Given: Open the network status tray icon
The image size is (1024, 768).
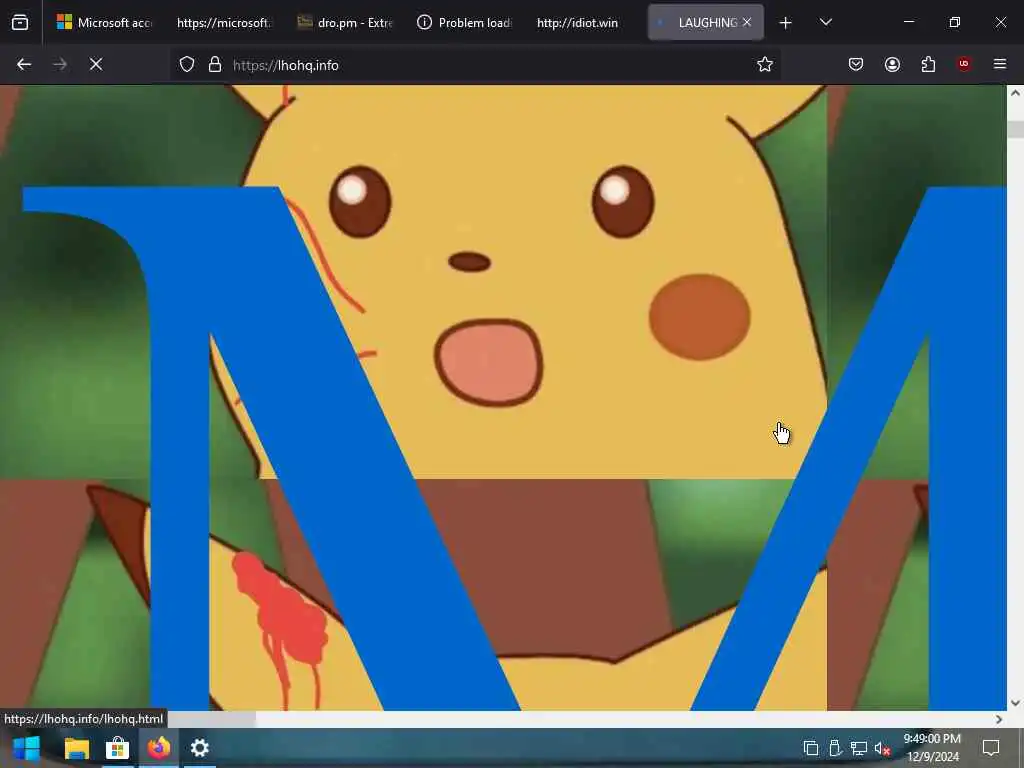Looking at the screenshot, I should 859,748.
